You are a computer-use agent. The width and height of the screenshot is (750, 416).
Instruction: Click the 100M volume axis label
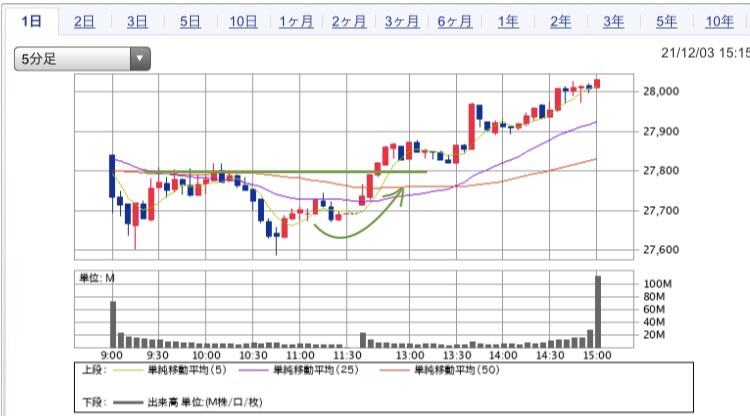tap(657, 284)
